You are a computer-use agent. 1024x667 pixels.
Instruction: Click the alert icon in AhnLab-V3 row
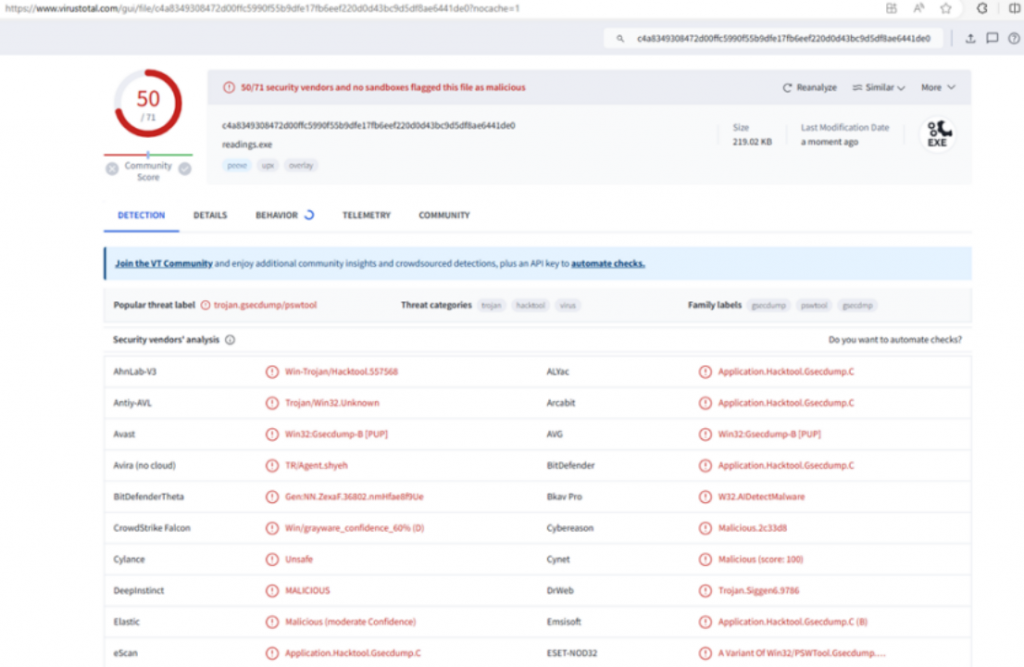pyautogui.click(x=272, y=372)
